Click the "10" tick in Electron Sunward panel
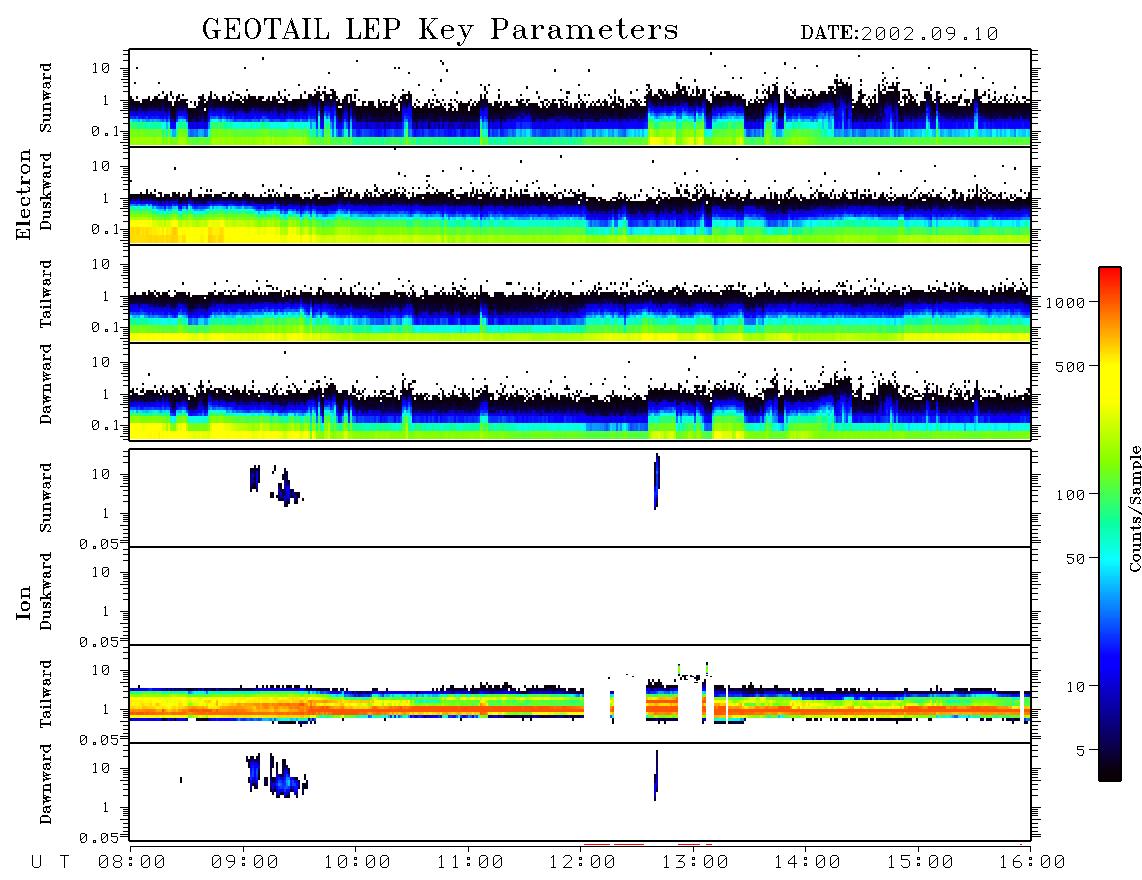1142x880 pixels. click(101, 68)
